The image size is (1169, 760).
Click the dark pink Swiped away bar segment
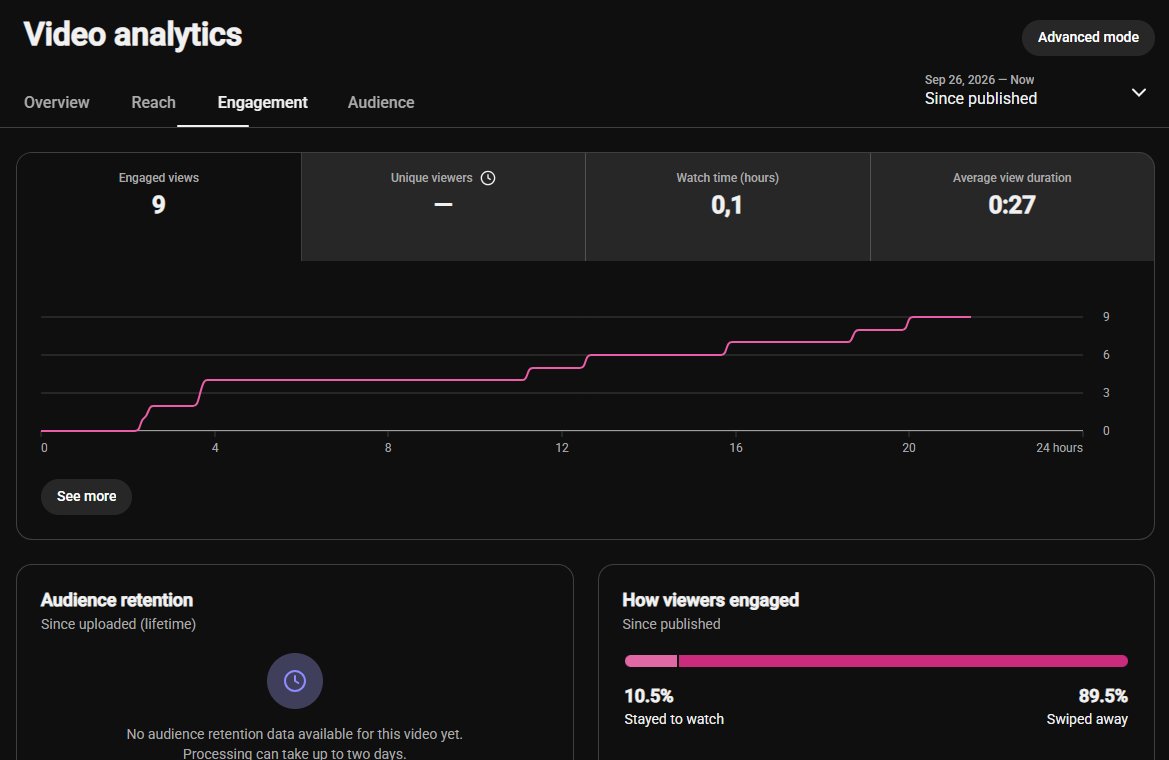point(903,661)
